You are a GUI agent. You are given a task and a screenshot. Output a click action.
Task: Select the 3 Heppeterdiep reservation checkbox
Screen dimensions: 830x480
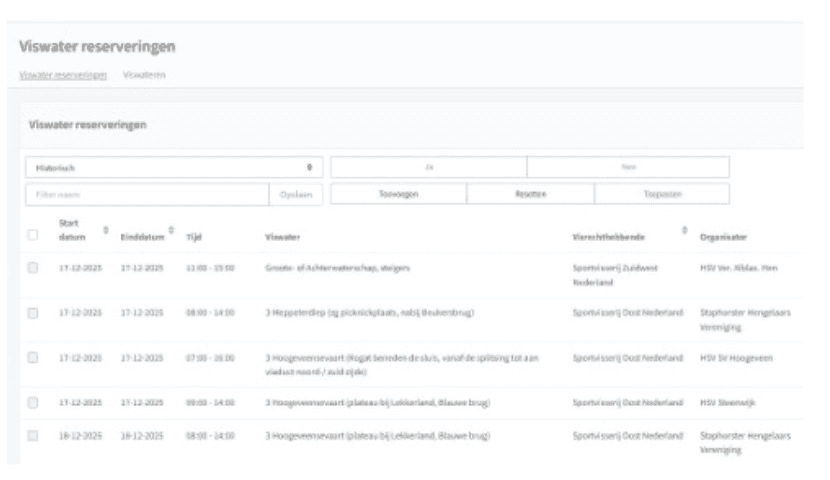pos(33,313)
